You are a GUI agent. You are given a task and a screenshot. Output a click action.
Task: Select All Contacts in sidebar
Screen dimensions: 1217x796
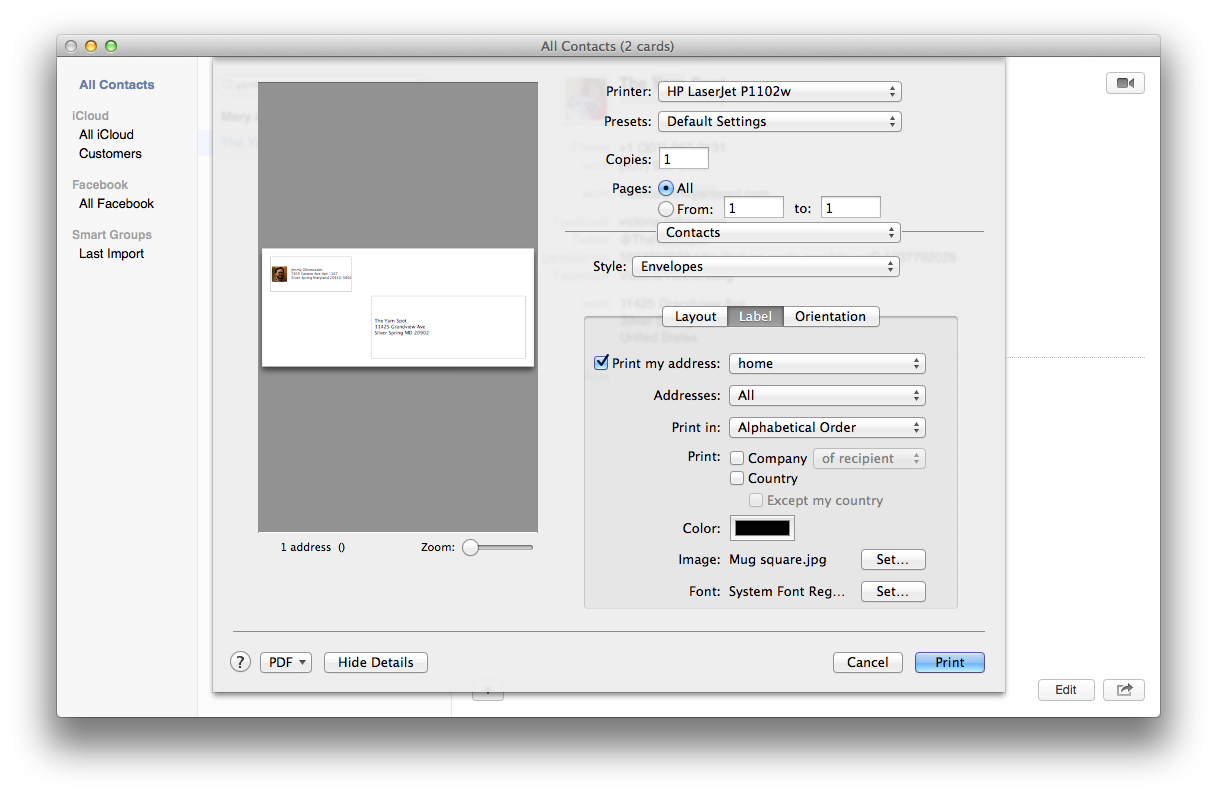point(117,85)
